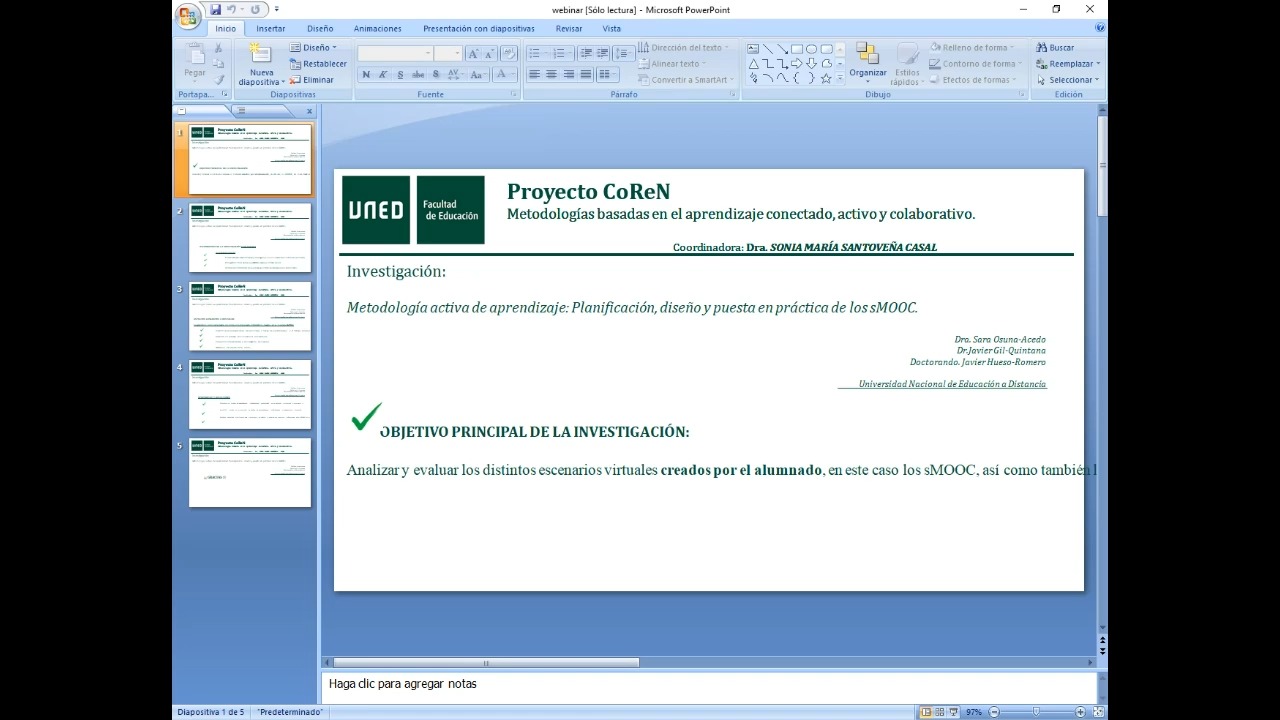The image size is (1280, 720).
Task: Select the star shape in shapes gallery
Action: click(x=826, y=78)
